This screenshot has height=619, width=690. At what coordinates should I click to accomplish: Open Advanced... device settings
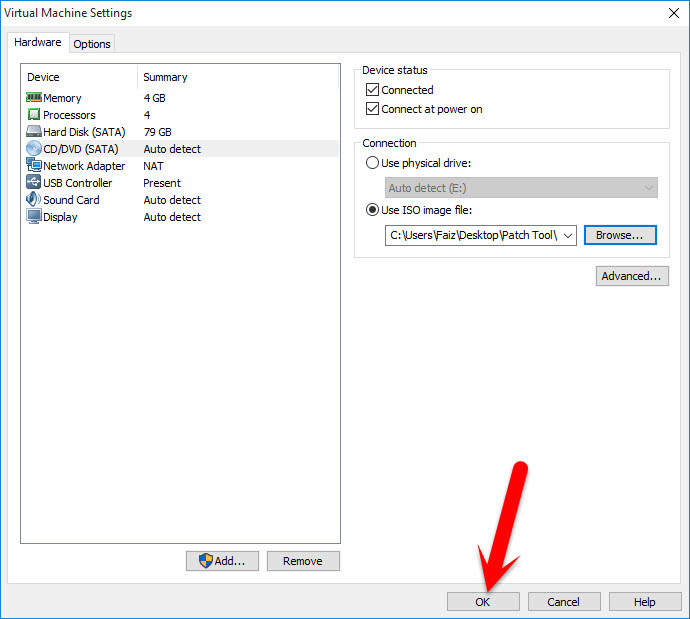(x=632, y=276)
